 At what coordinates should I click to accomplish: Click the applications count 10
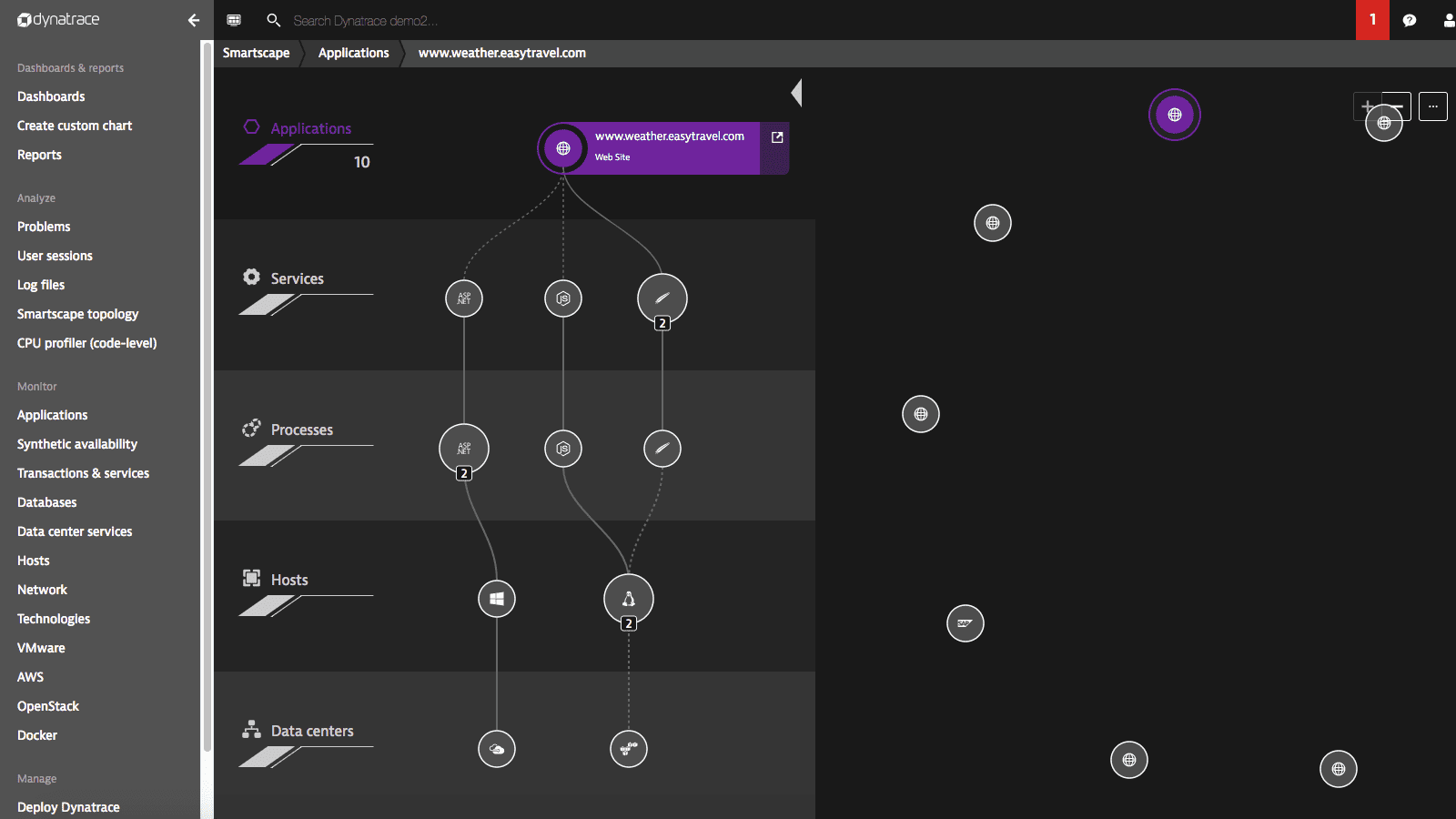[x=362, y=162]
